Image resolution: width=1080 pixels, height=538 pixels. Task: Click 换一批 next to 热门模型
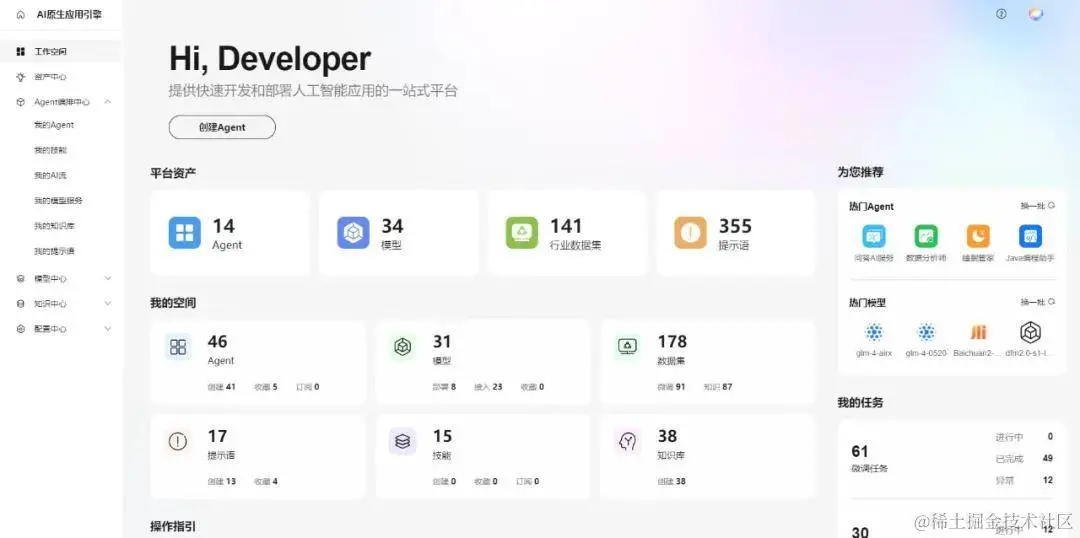1037,302
